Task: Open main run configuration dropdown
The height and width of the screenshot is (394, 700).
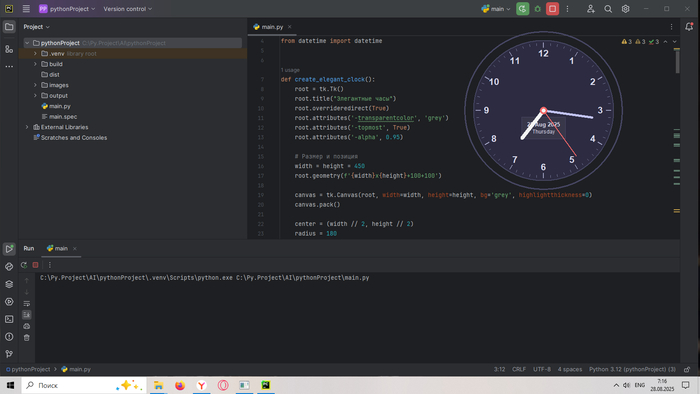Action: [496, 9]
